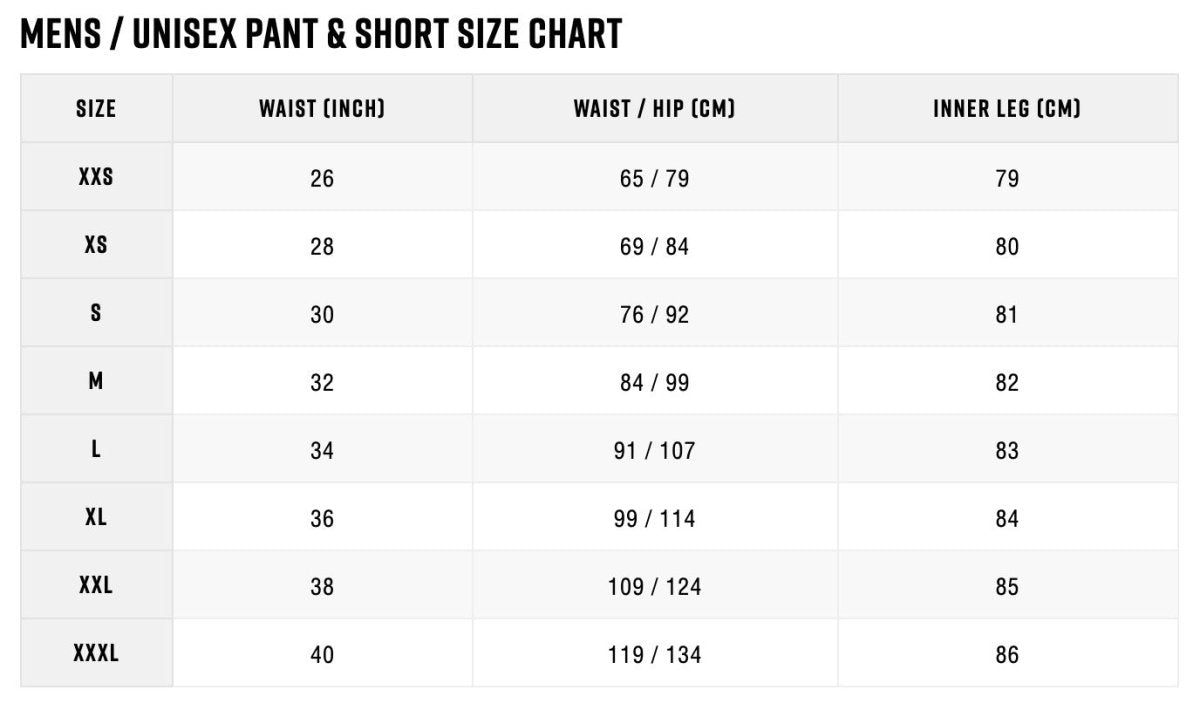Select the XXS size row label
The width and height of the screenshot is (1200, 717).
[96, 177]
